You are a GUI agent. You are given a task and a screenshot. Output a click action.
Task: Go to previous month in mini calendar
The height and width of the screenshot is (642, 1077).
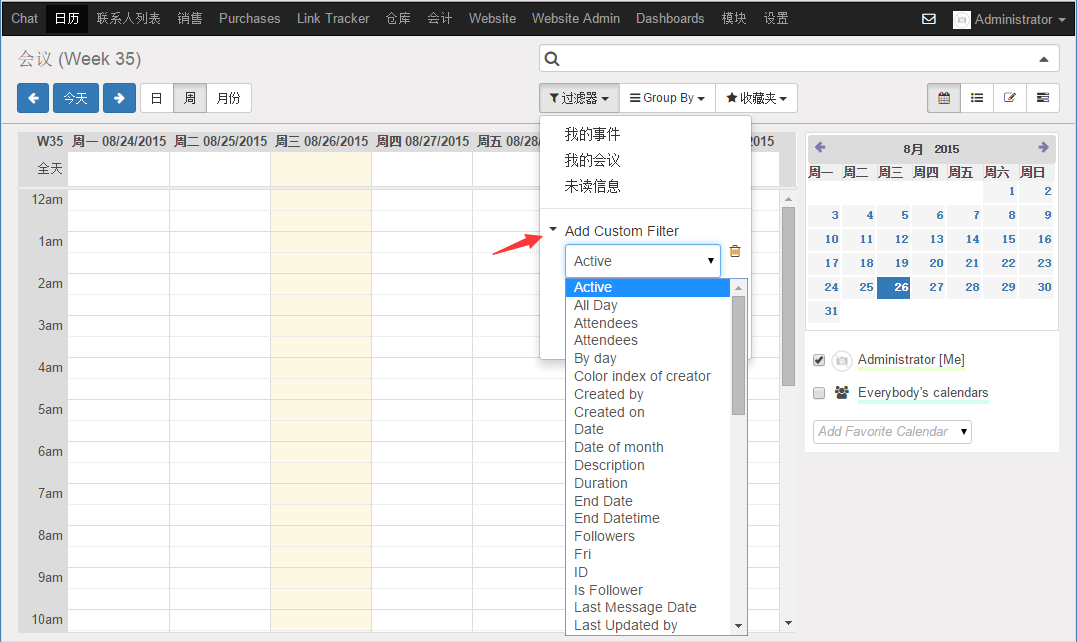coord(820,148)
